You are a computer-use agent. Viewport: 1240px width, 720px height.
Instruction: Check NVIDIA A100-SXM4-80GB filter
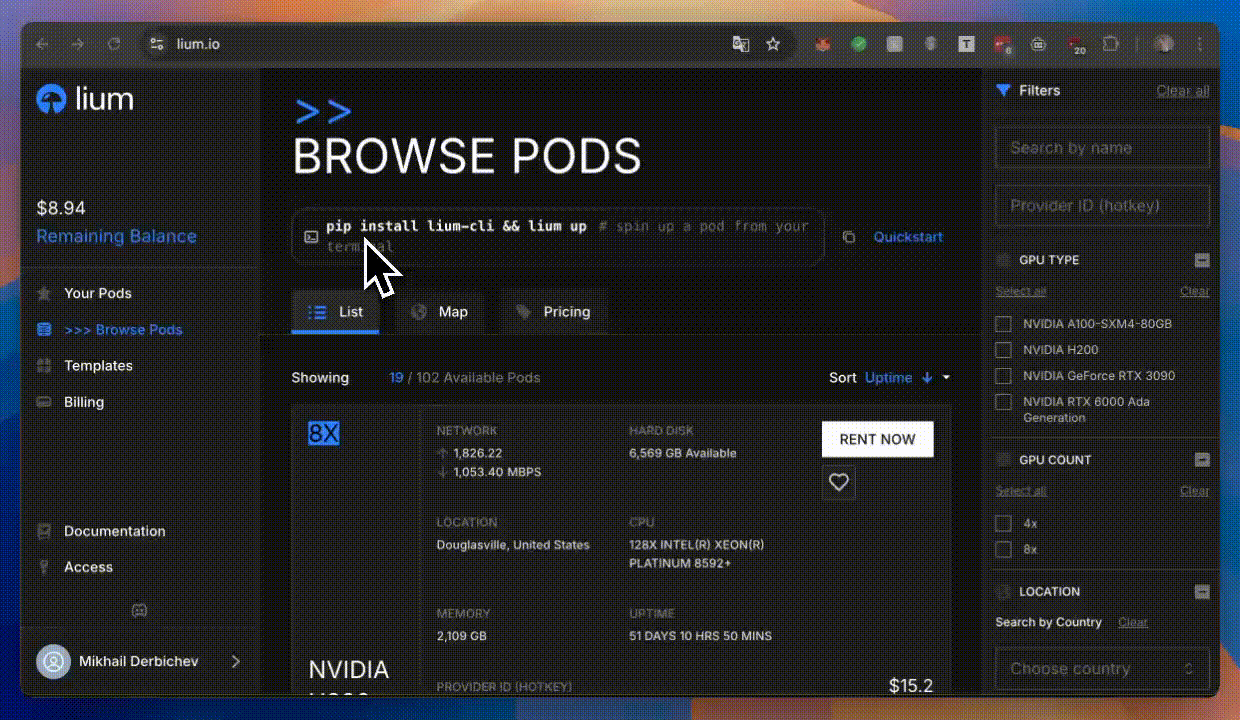click(1004, 324)
